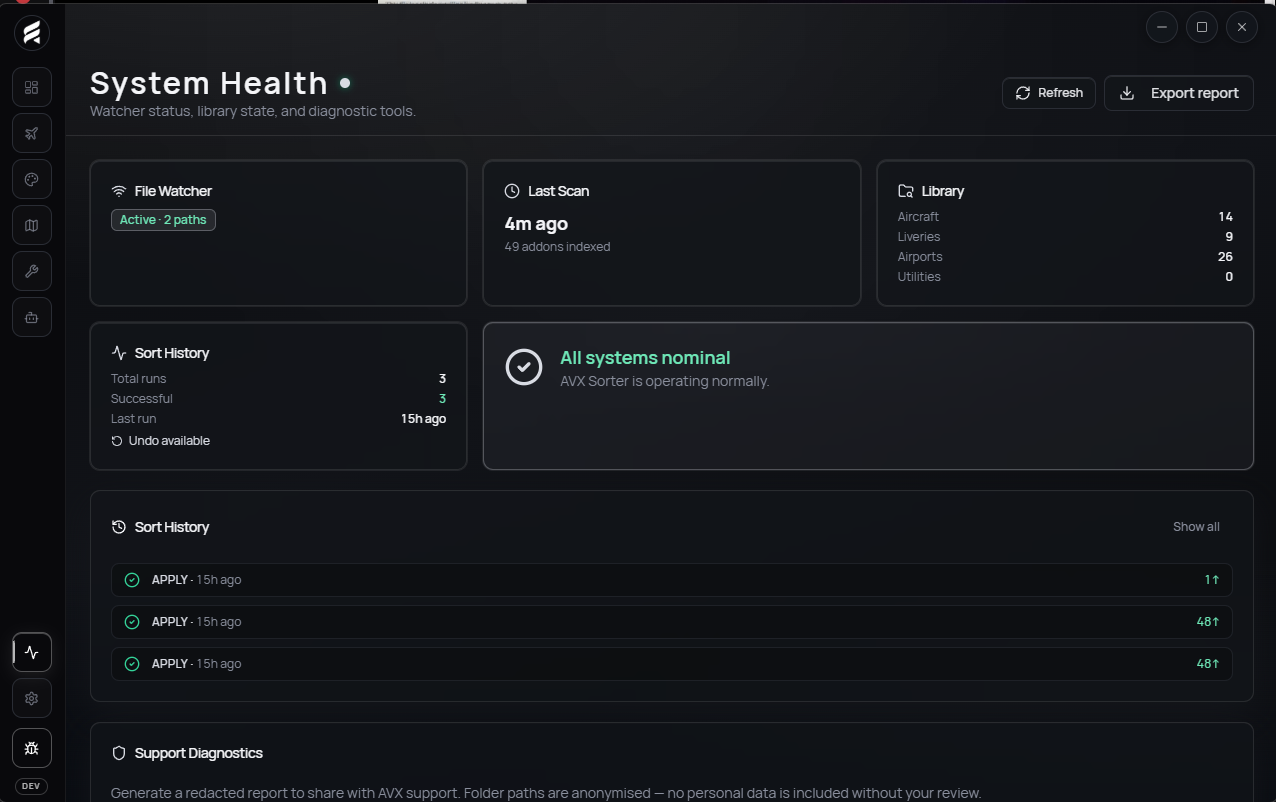Click Show all in Sort History

(x=1196, y=527)
